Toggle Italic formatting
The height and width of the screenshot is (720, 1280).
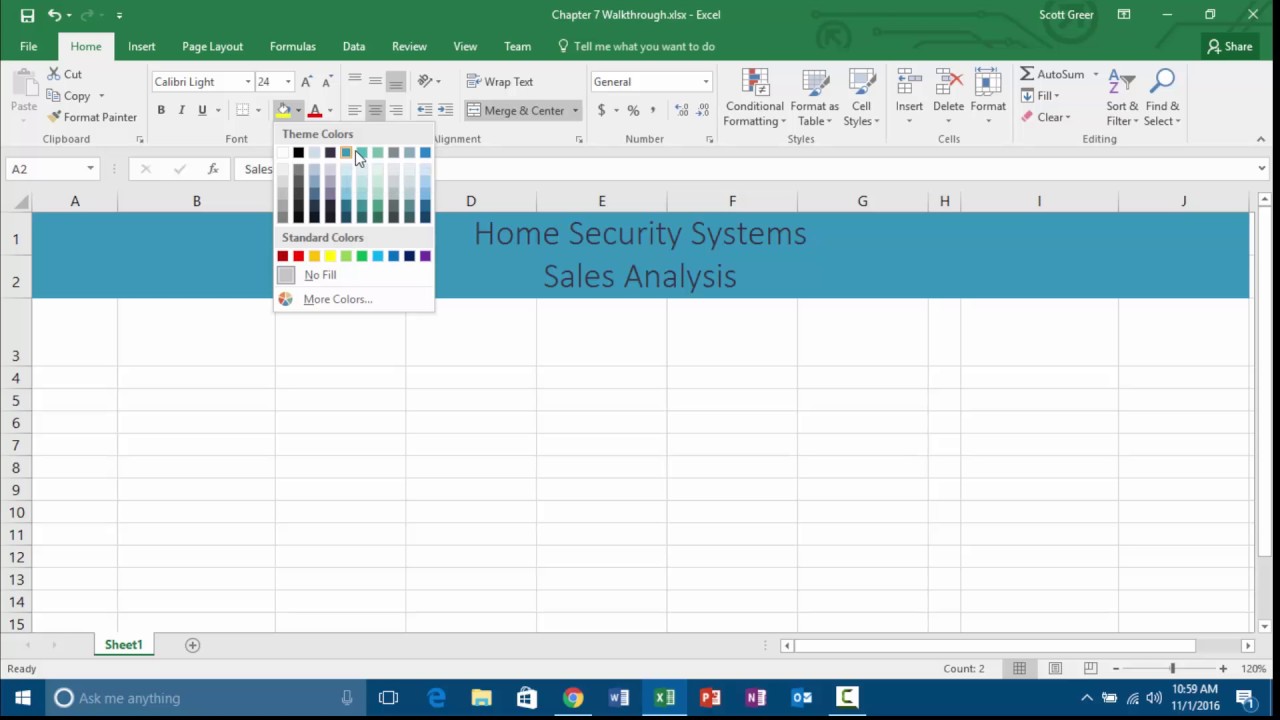(x=181, y=110)
